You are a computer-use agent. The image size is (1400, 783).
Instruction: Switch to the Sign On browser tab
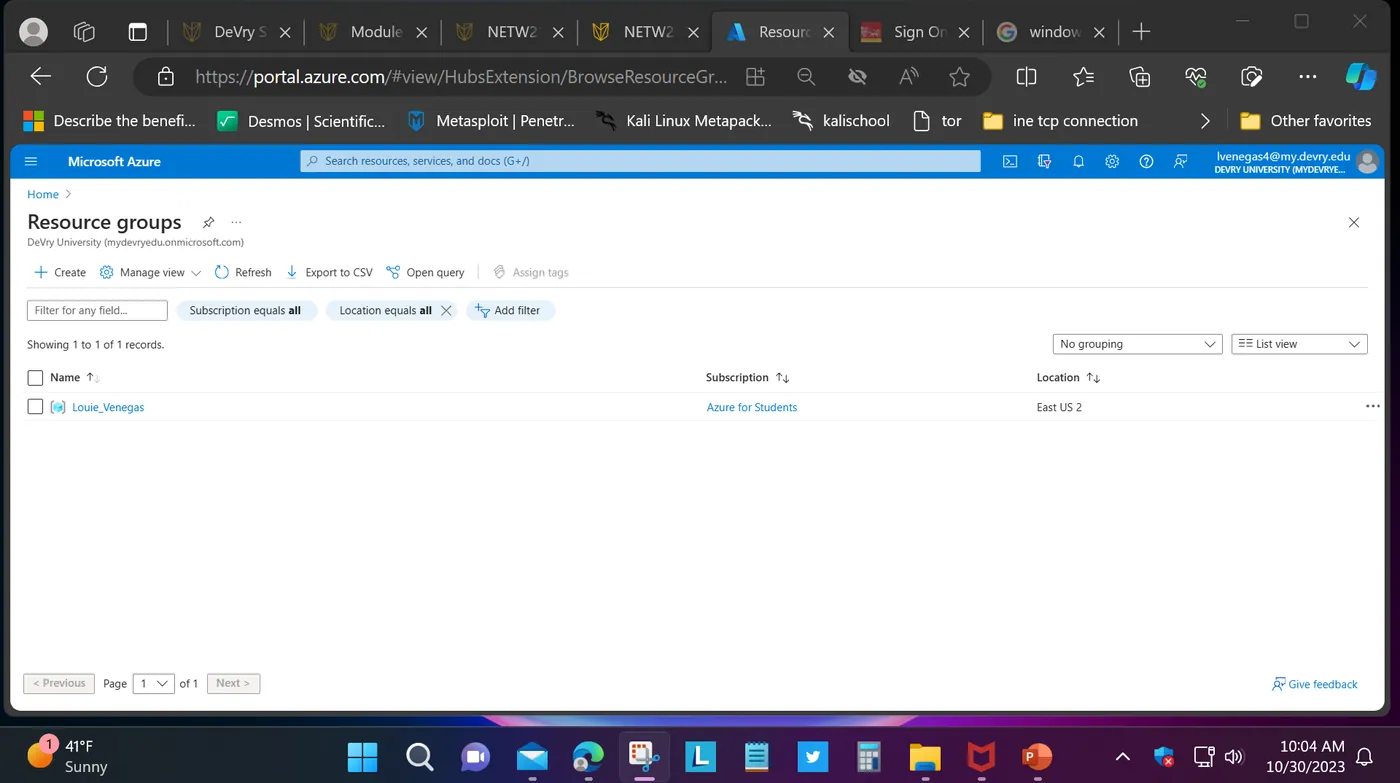pyautogui.click(x=915, y=32)
